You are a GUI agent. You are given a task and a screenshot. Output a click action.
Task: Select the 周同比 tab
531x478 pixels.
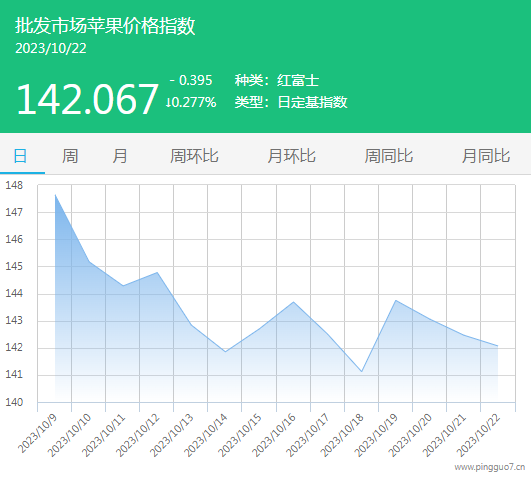388,156
